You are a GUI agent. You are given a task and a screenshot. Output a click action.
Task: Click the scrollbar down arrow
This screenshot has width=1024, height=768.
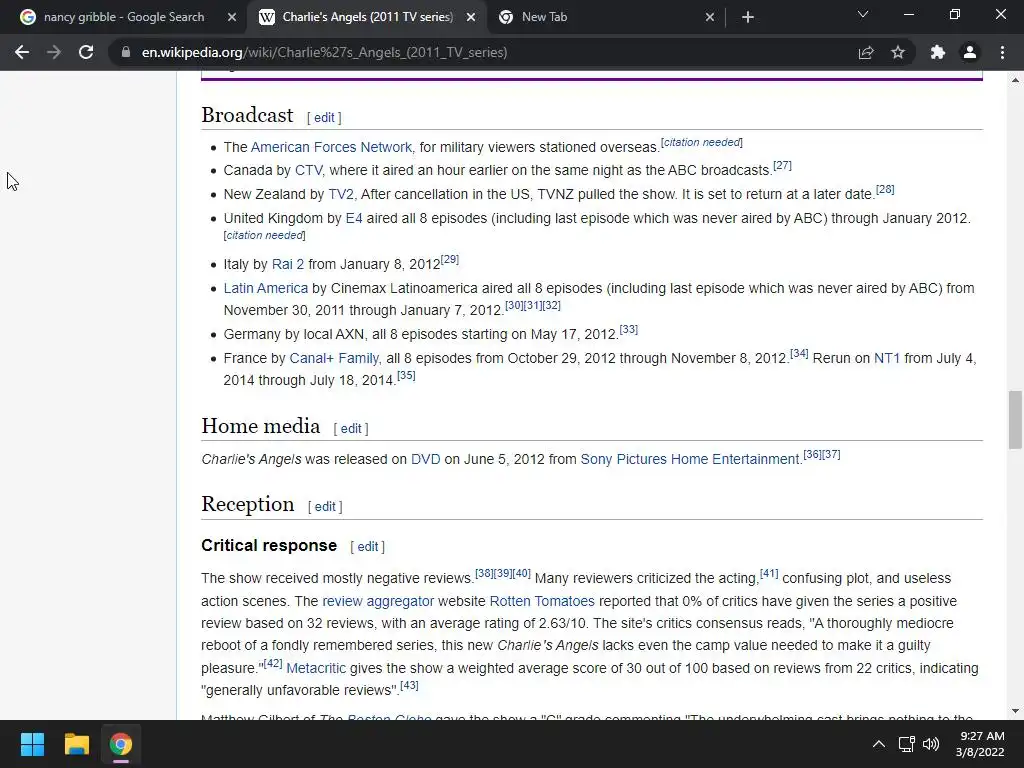point(1015,711)
